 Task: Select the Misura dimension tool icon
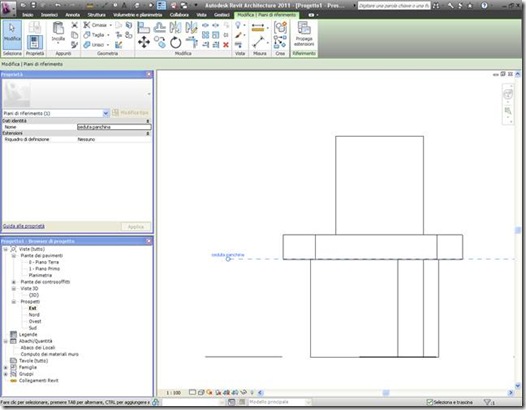258,28
